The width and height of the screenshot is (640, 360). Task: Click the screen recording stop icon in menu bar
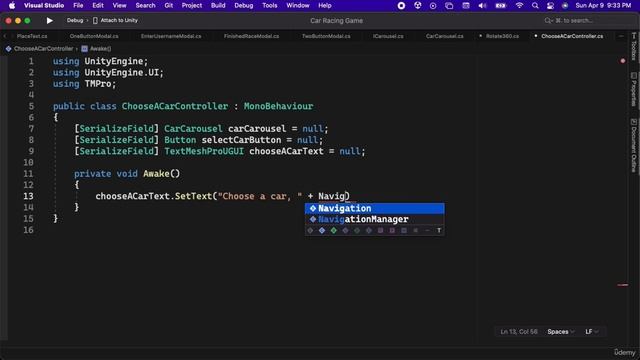(401, 6)
